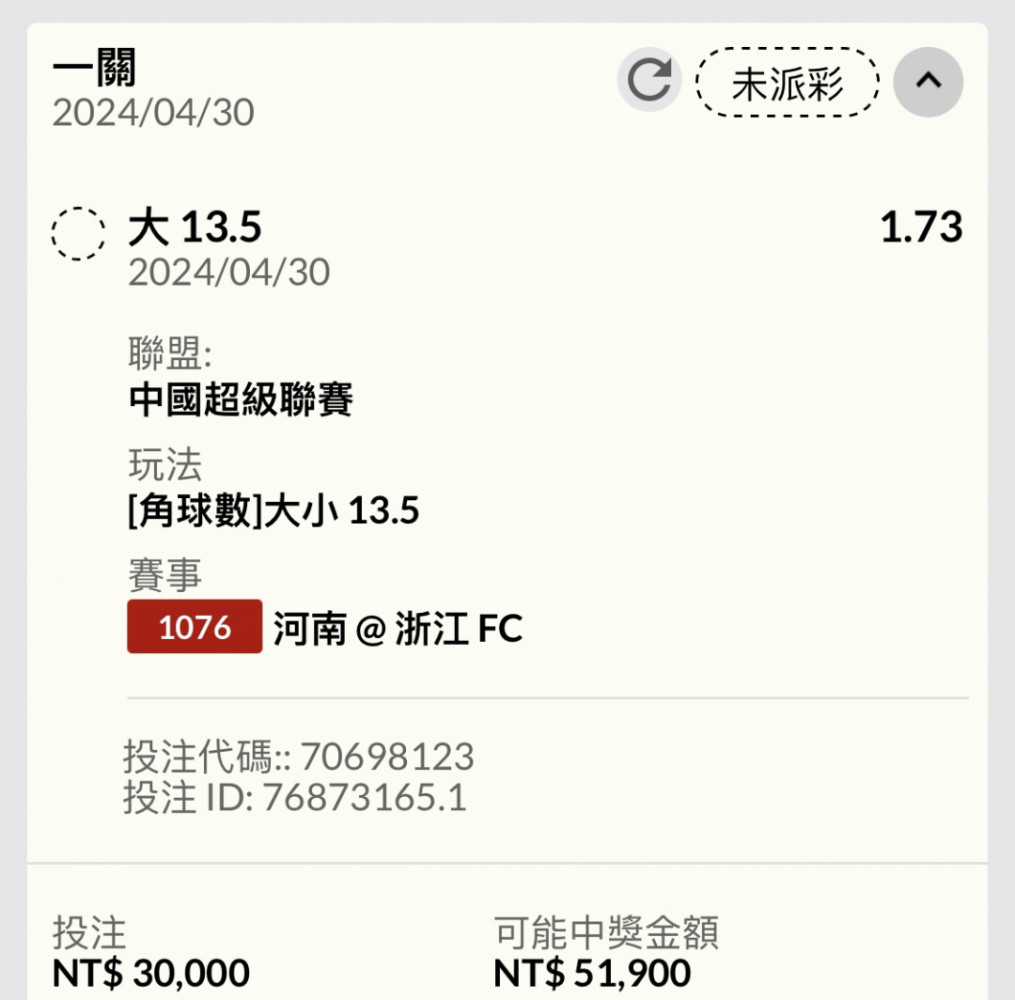Tap the 1.73 odds value
1015x1000 pixels.
pyautogui.click(x=920, y=227)
